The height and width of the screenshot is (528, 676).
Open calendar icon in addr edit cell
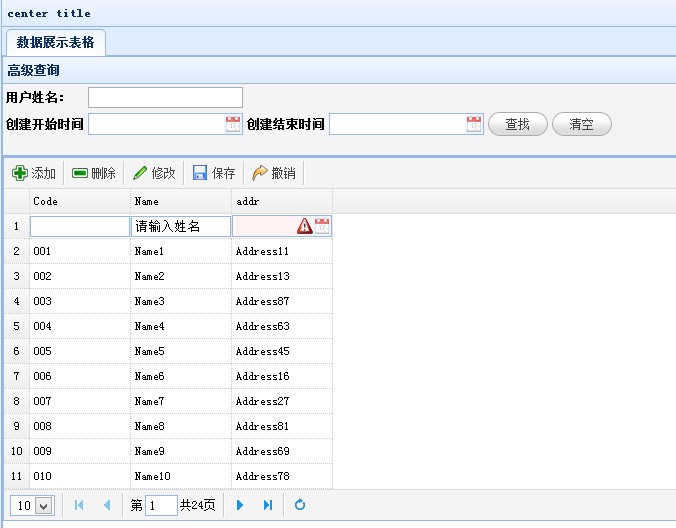tap(322, 226)
